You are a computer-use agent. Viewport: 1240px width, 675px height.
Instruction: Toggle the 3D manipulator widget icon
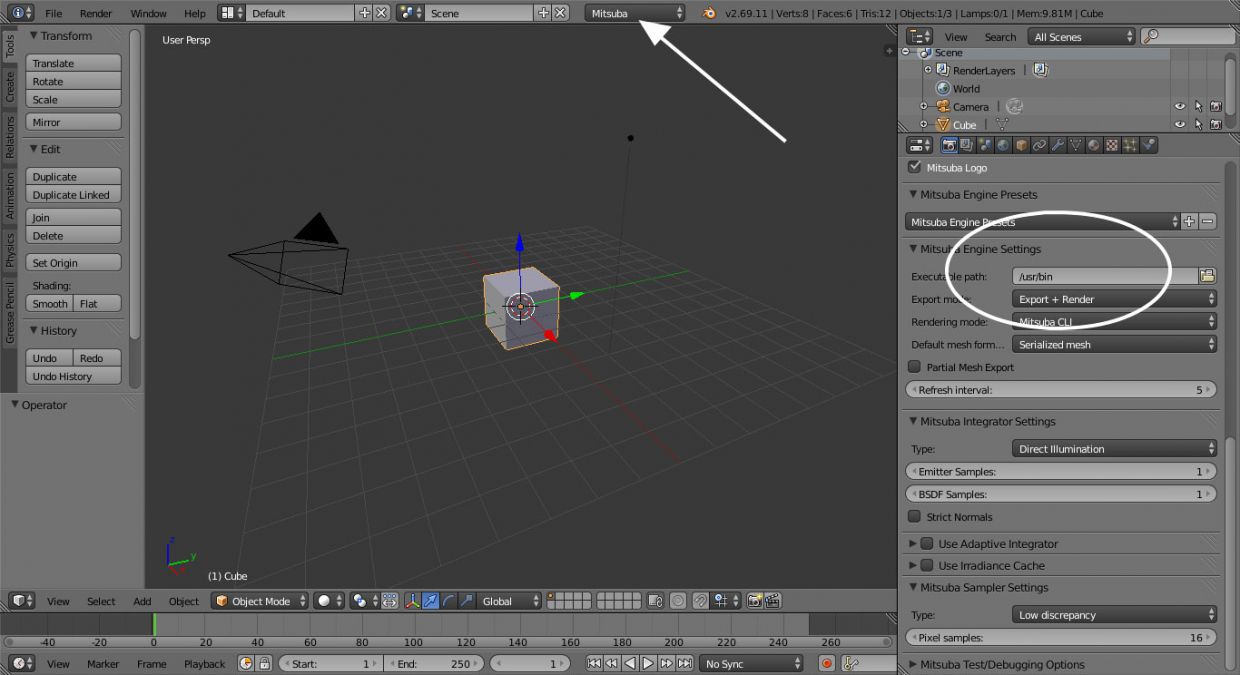click(412, 601)
